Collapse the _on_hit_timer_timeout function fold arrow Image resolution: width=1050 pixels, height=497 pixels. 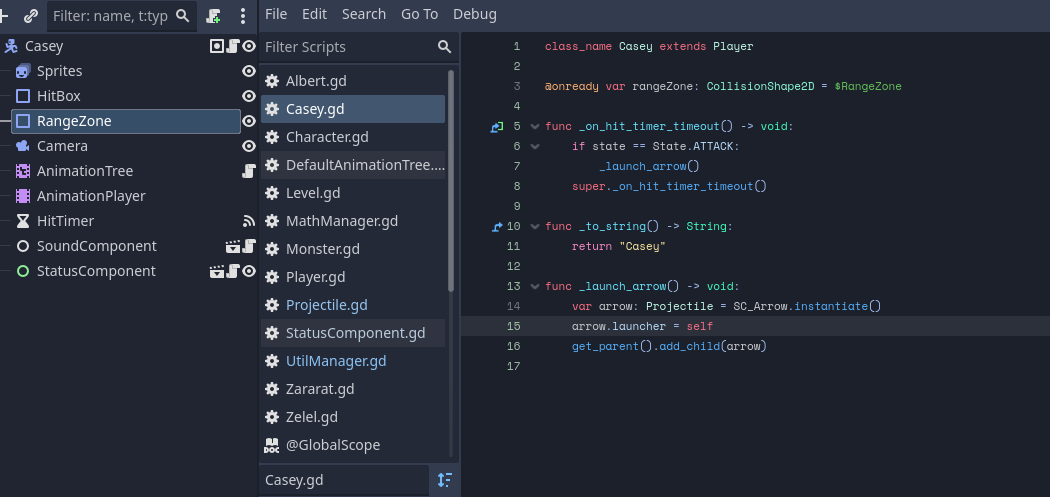[534, 126]
